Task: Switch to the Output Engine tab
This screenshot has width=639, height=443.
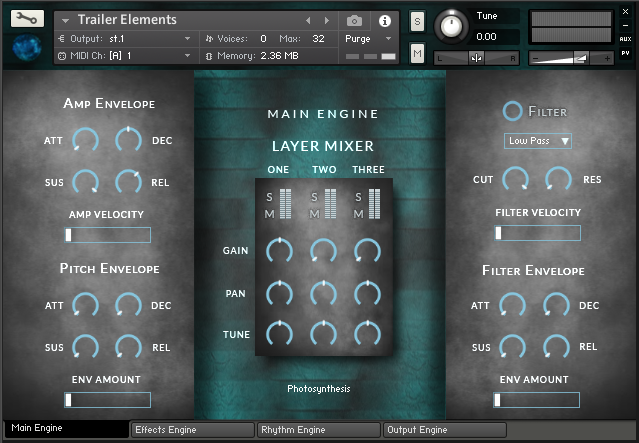Action: [445, 430]
